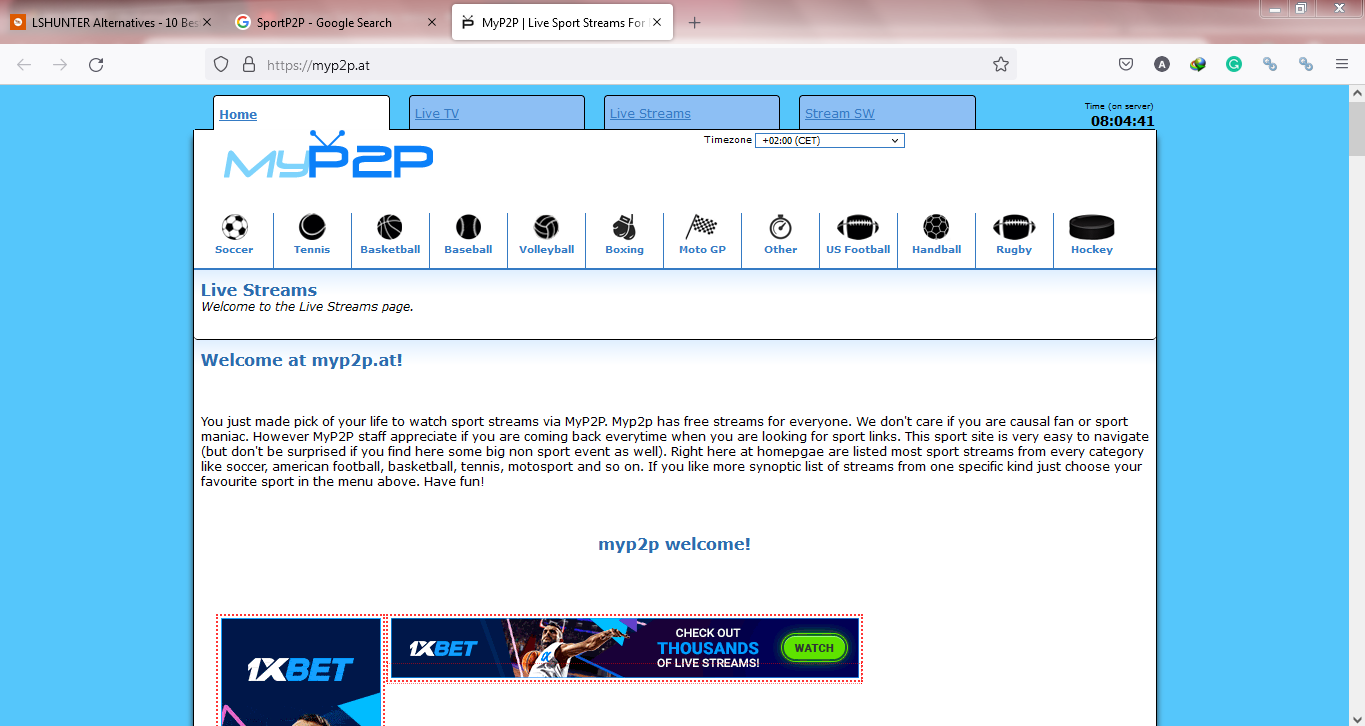
Task: Click the MyP2P site logo
Action: [329, 156]
